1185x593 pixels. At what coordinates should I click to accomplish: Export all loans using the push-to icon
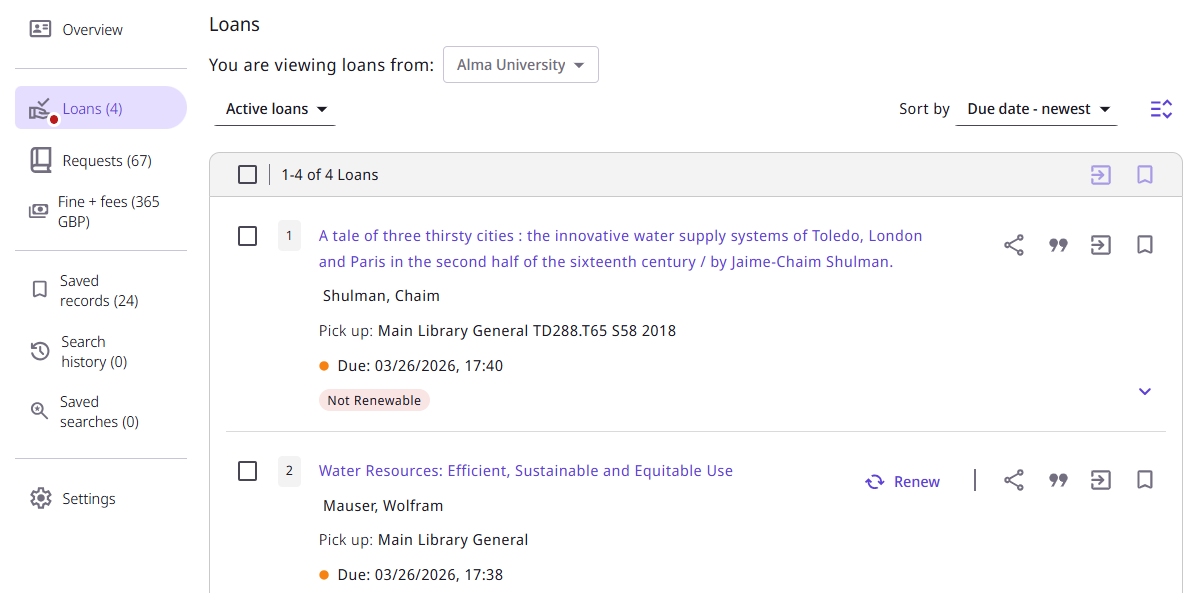[x=1101, y=174]
